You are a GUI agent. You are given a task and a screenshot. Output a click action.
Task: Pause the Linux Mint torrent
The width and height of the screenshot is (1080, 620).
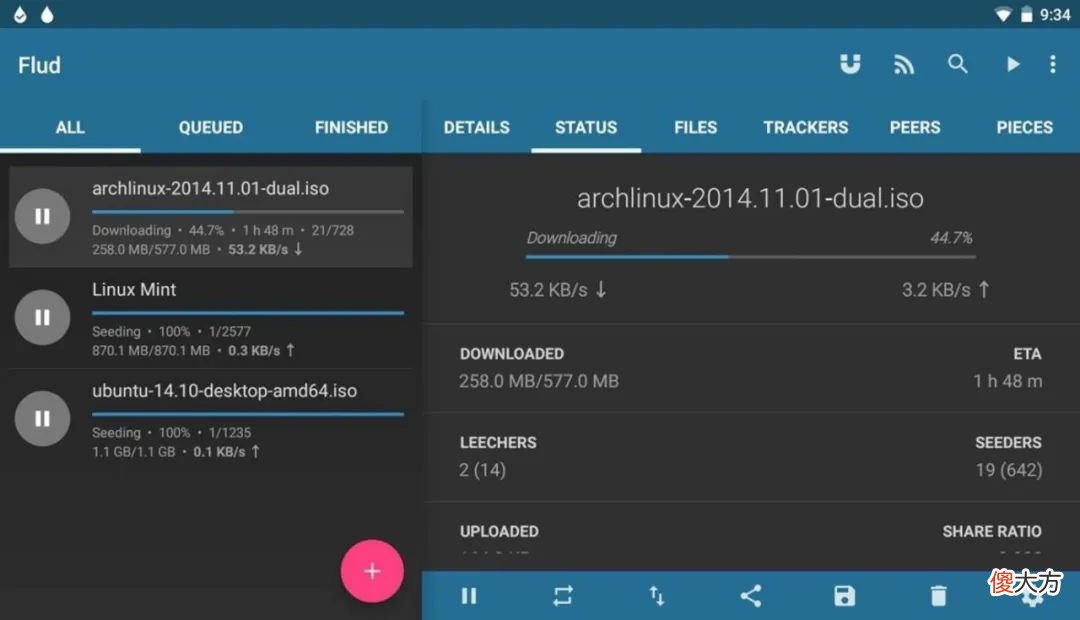[43, 318]
